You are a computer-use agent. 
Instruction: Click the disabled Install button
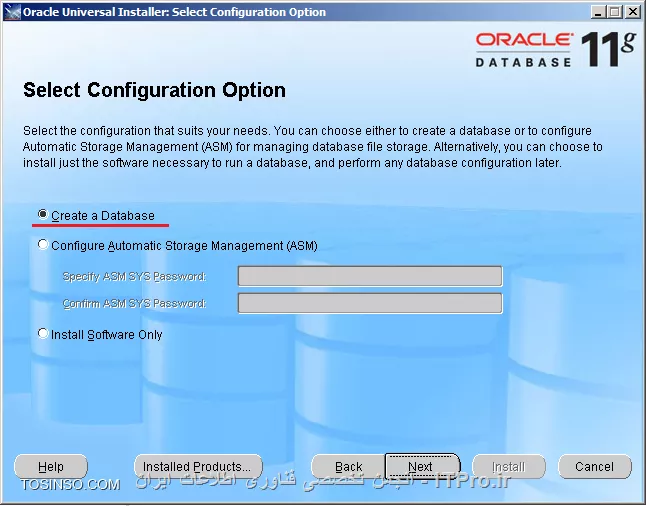click(509, 466)
